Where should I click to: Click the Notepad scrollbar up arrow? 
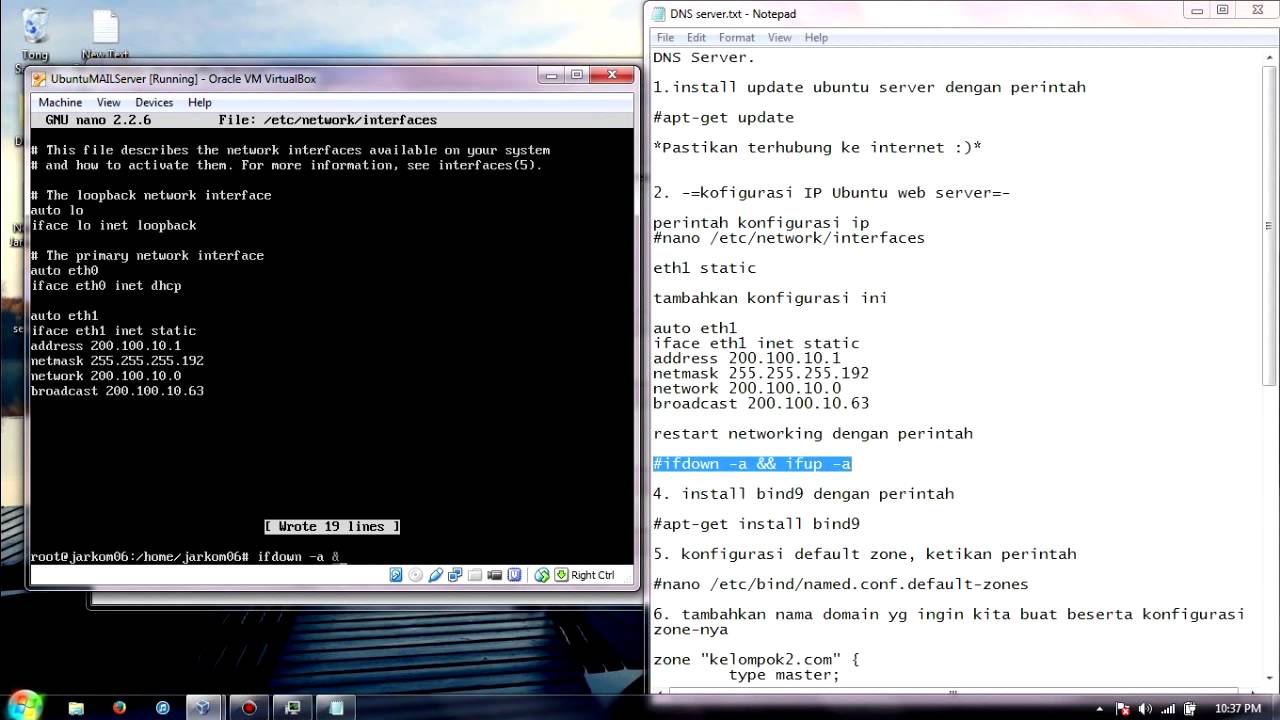tap(1269, 58)
